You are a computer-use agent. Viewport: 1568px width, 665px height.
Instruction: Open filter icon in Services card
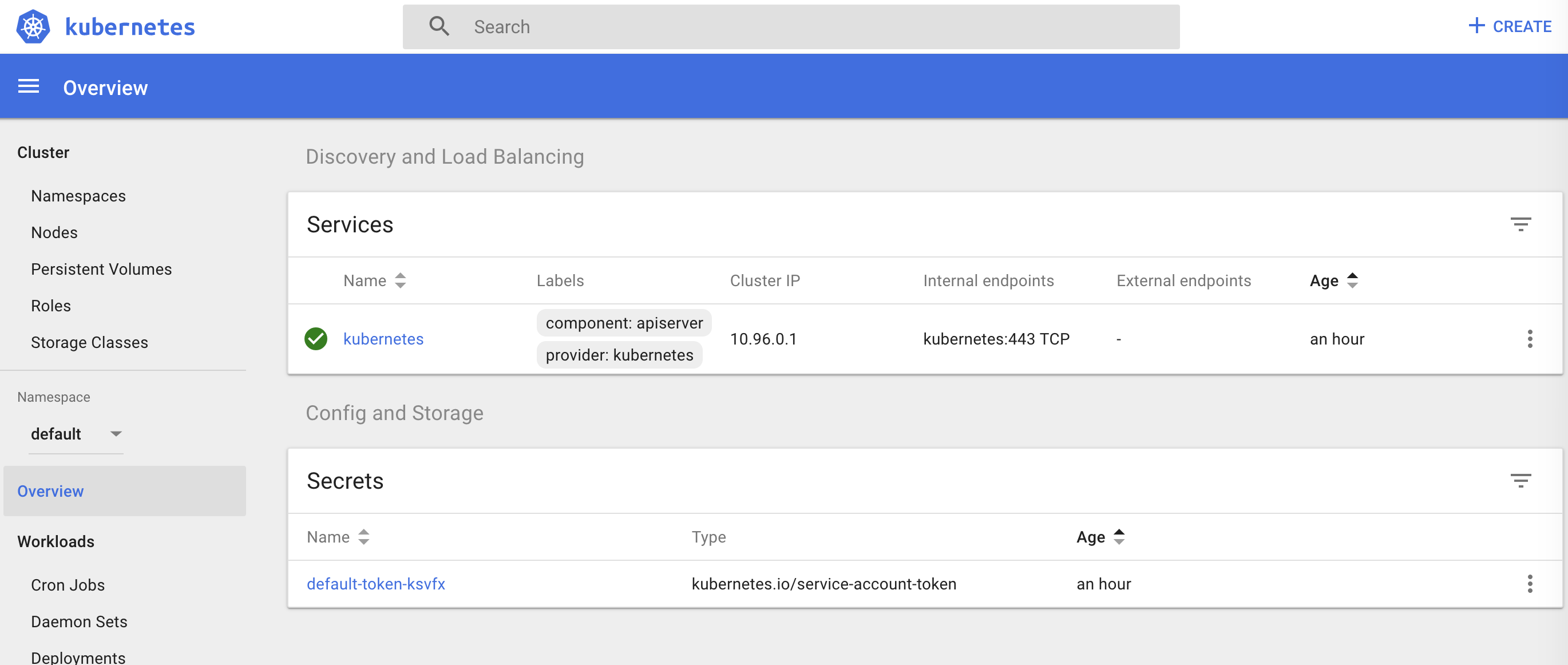click(x=1520, y=224)
